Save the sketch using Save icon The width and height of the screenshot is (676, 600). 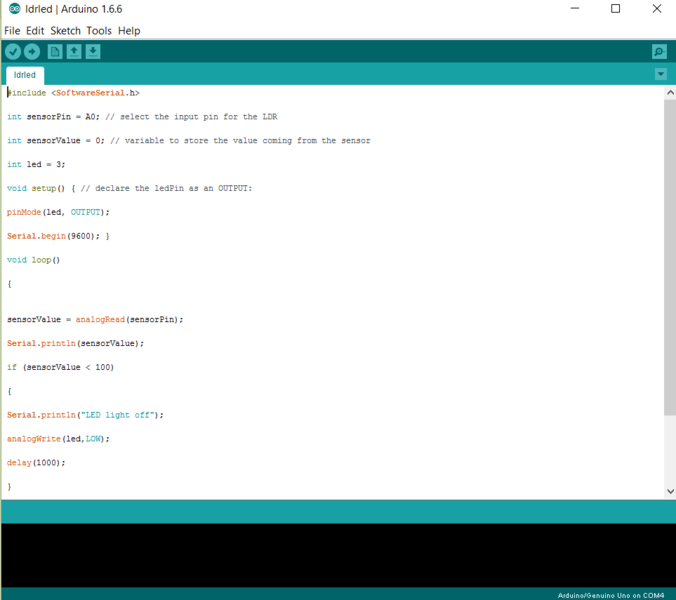[93, 52]
